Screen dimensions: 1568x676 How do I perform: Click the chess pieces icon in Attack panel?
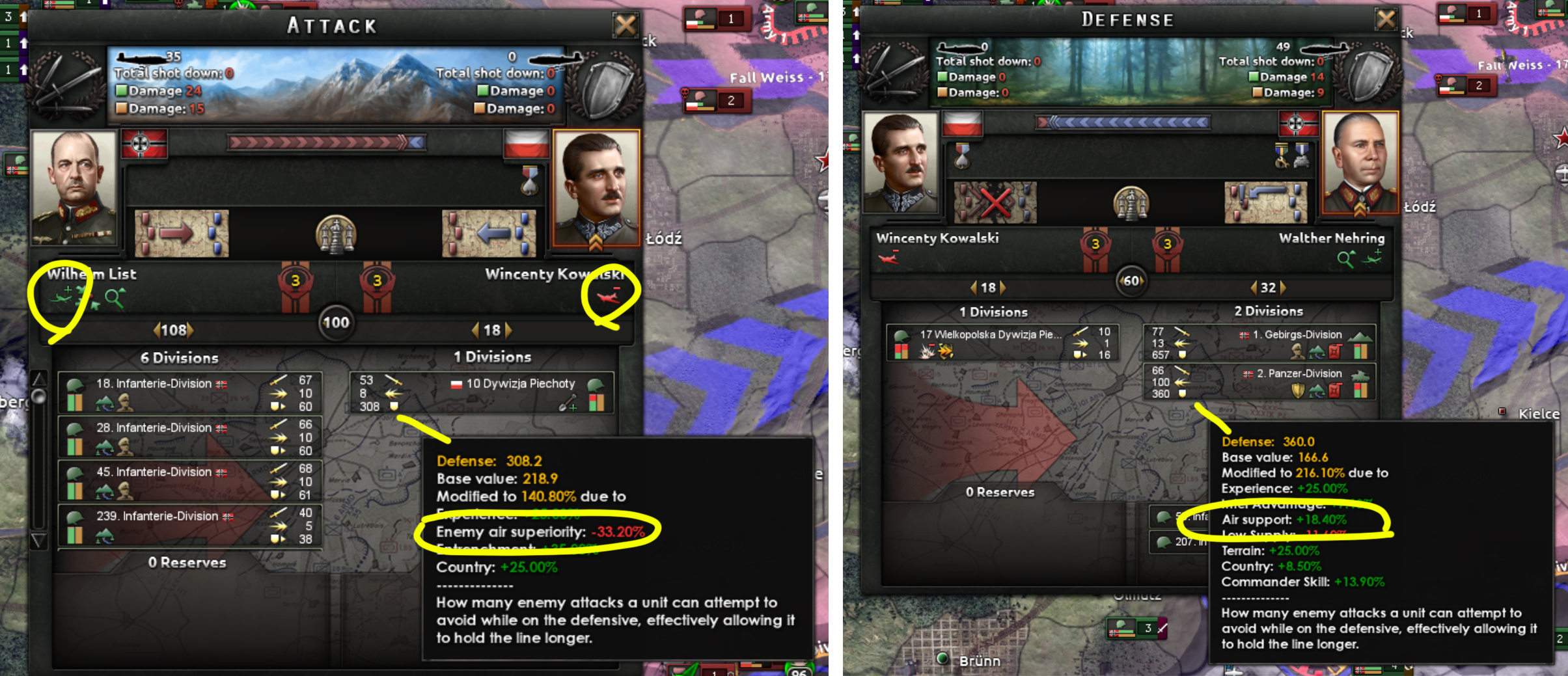click(336, 234)
